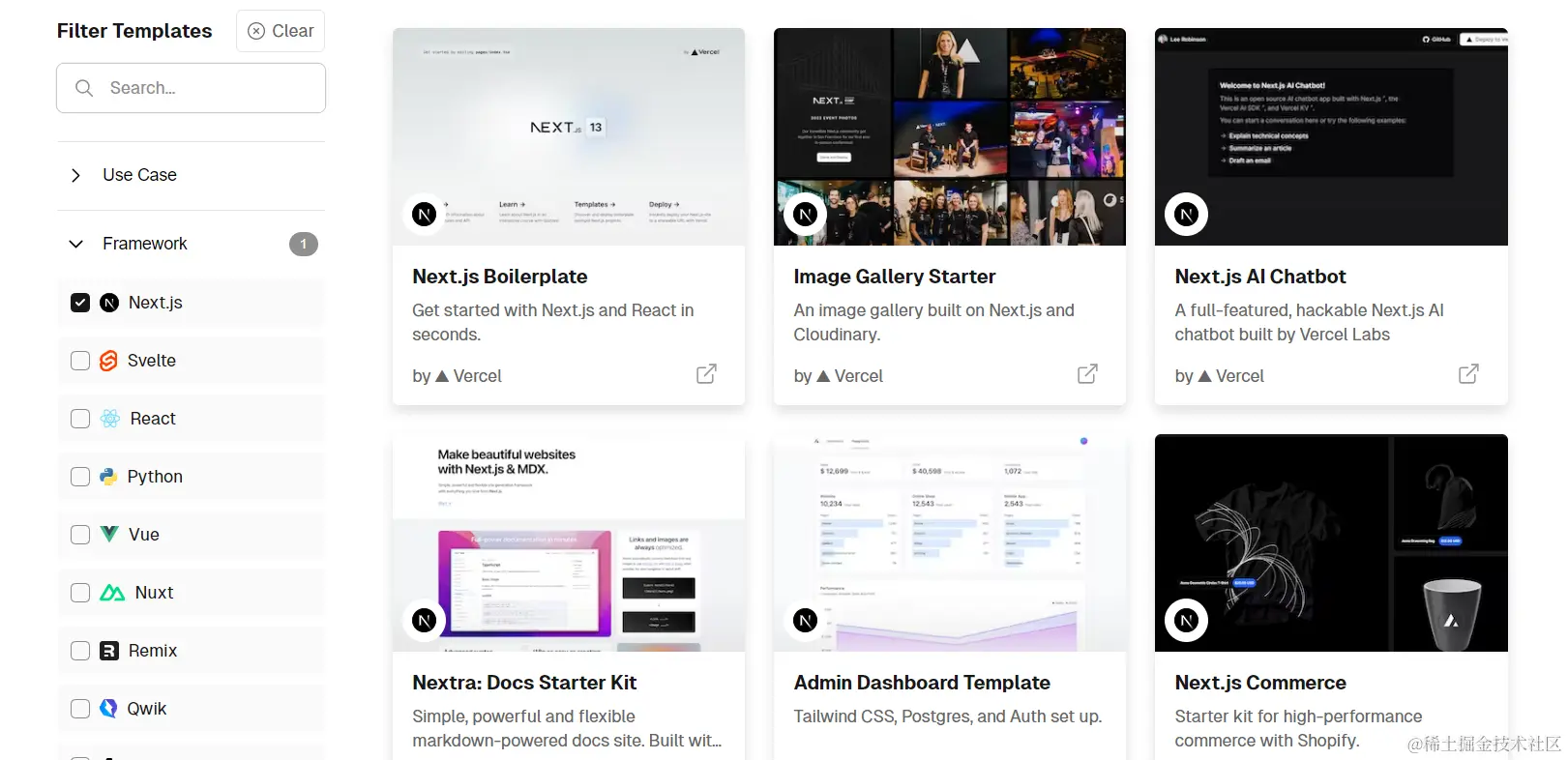The image size is (1568, 760).
Task: Check the Svelte framework checkbox
Action: (x=80, y=361)
